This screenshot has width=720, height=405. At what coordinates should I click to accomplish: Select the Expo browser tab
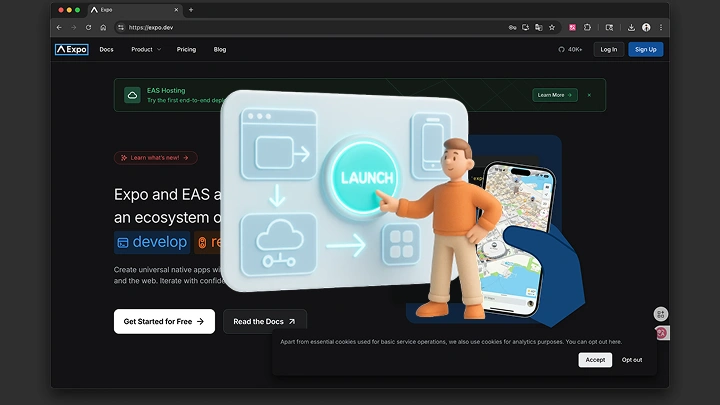point(135,10)
